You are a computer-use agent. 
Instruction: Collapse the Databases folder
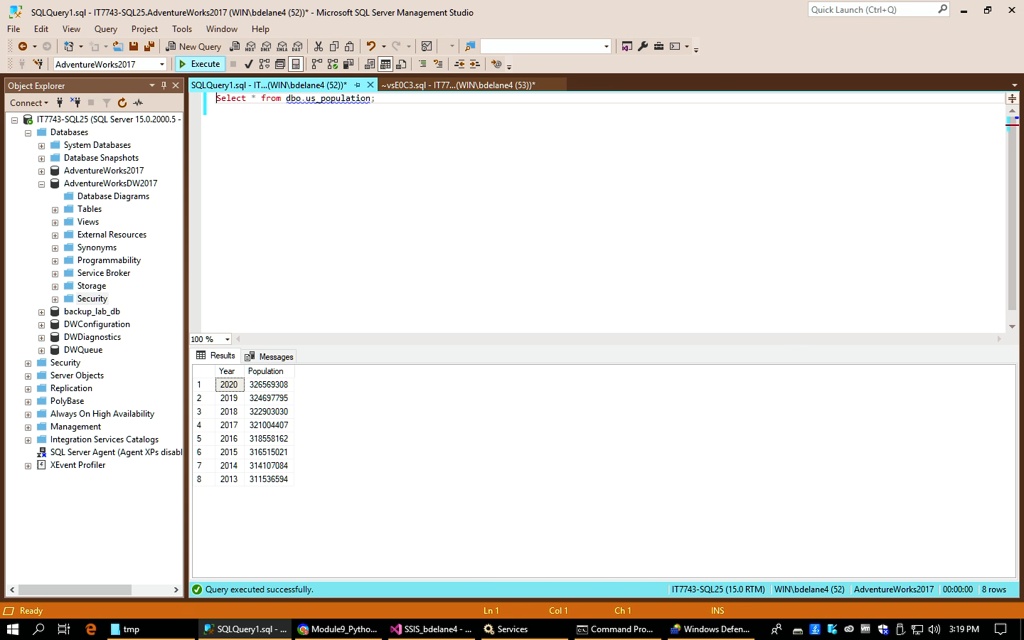[x=28, y=133]
